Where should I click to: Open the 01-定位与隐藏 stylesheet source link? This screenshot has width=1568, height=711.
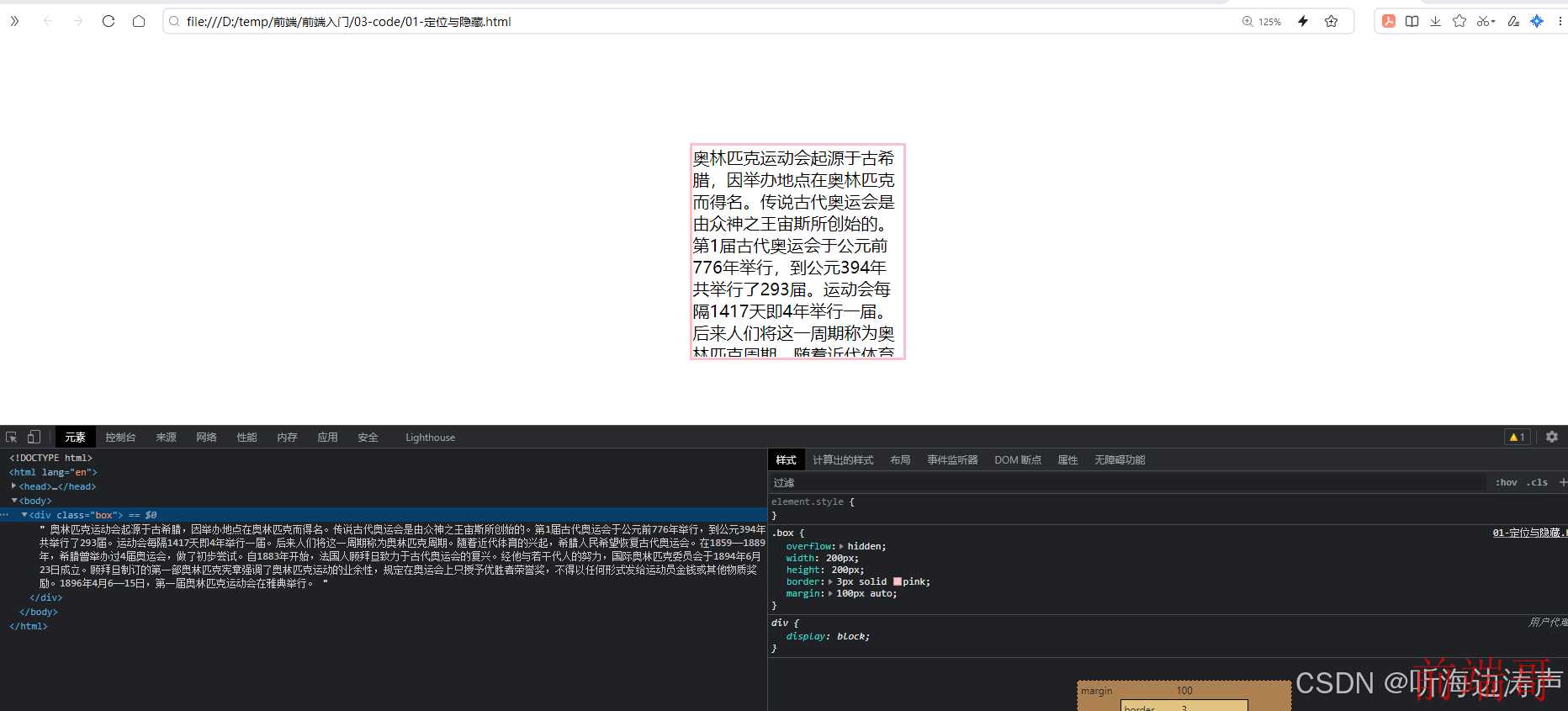[1529, 533]
